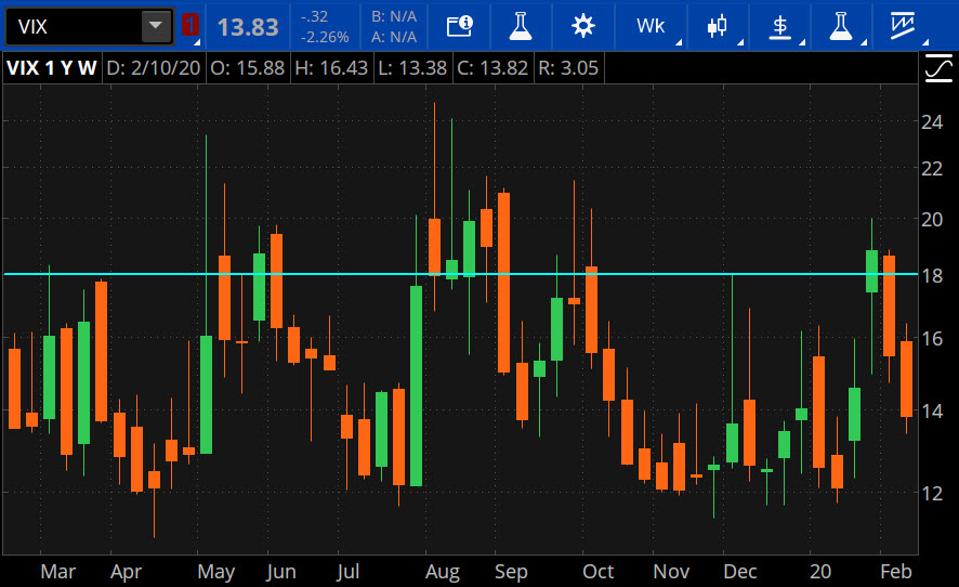959x587 pixels.
Task: Click the 18 price axis label
Action: (x=932, y=276)
